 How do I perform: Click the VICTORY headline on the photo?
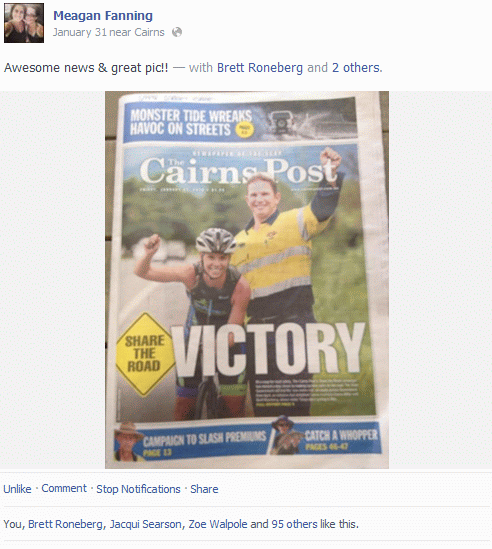(x=268, y=349)
